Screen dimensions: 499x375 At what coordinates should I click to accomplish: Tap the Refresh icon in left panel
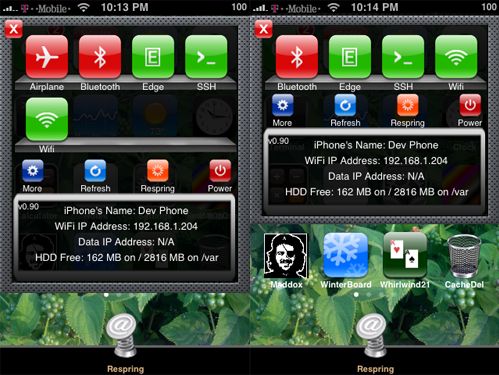[x=95, y=171]
